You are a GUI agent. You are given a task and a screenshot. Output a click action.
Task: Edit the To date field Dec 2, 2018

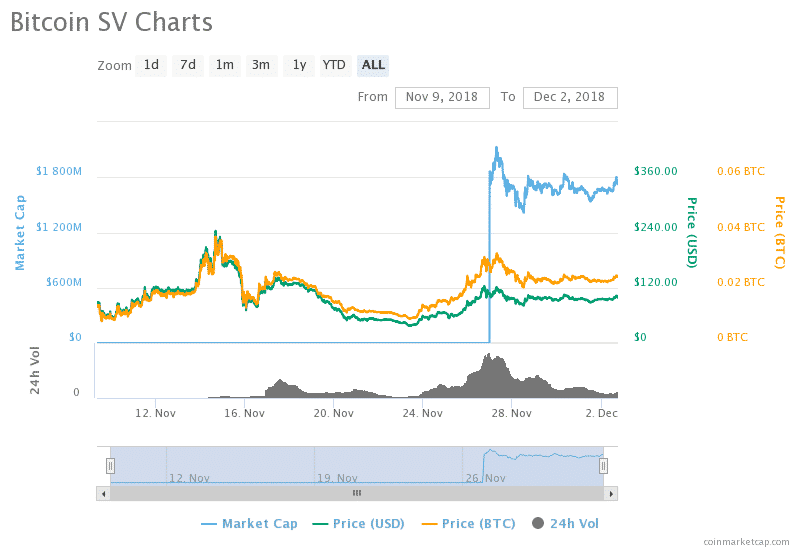(x=570, y=97)
